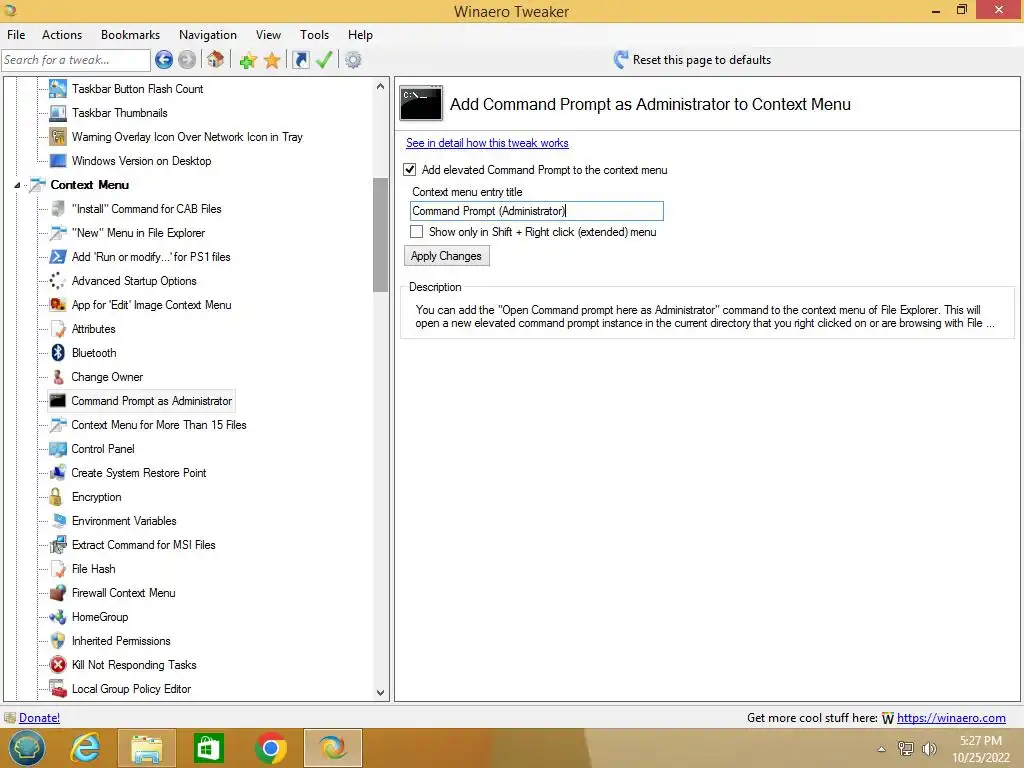Select Taskbar Button Flash Count item

[x=137, y=89]
